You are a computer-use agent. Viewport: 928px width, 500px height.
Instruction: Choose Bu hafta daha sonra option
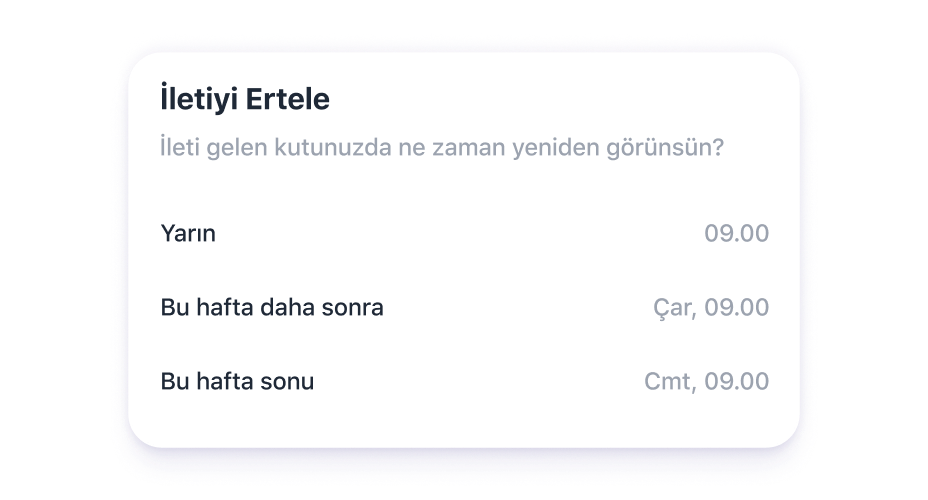tap(272, 308)
